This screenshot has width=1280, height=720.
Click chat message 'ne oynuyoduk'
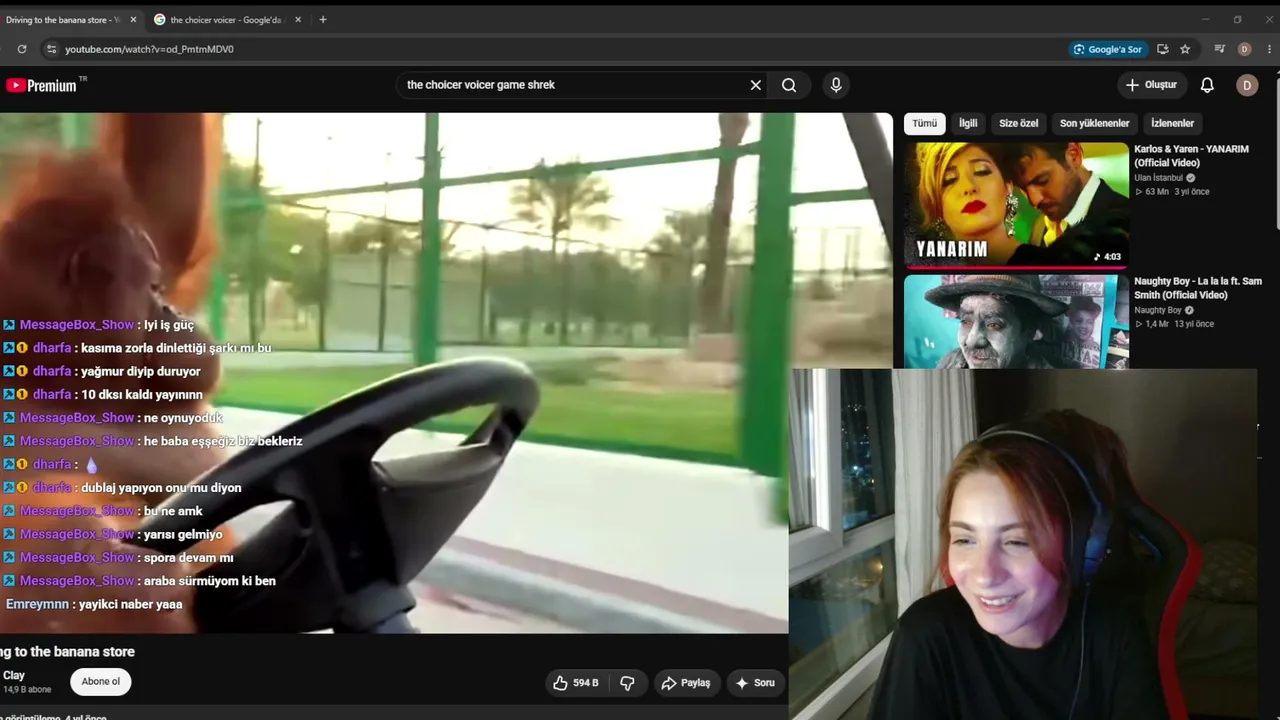(183, 418)
